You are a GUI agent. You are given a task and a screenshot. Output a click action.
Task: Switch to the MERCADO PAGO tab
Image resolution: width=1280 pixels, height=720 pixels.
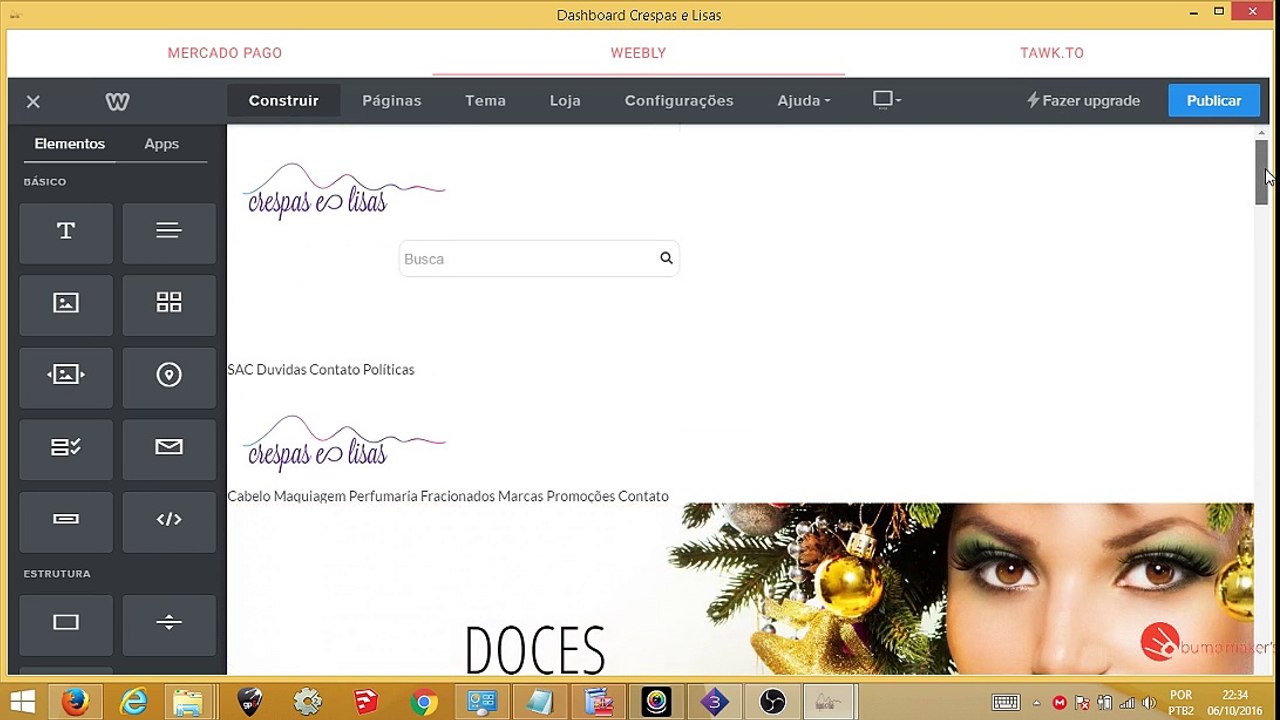click(x=225, y=53)
